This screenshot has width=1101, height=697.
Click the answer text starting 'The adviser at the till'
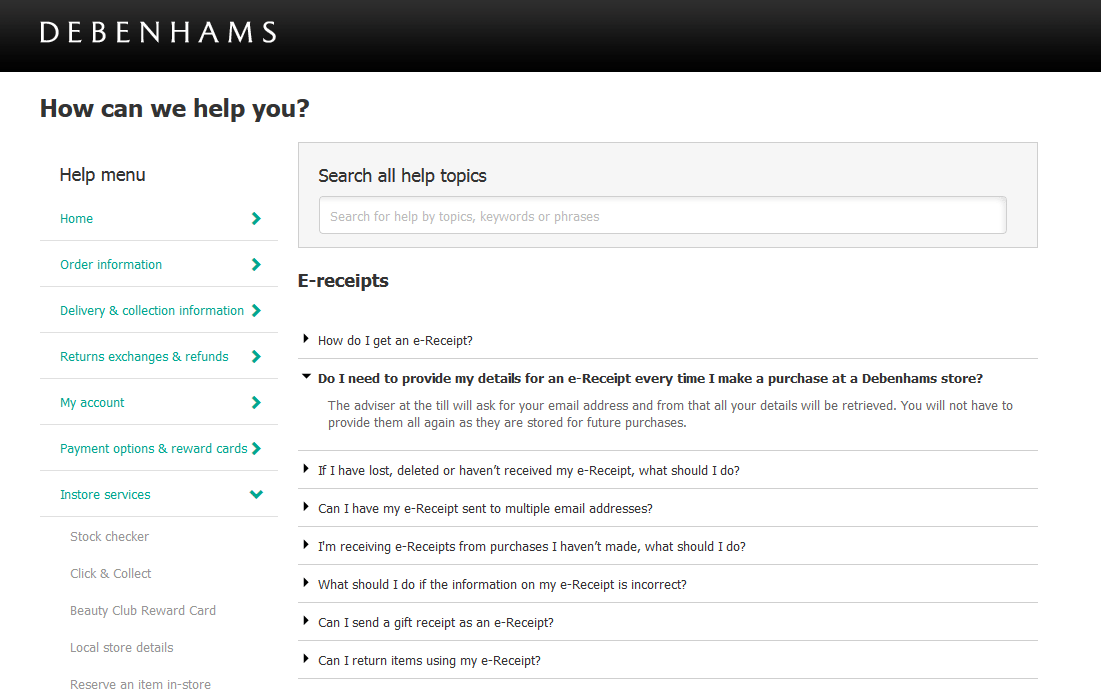pos(670,414)
